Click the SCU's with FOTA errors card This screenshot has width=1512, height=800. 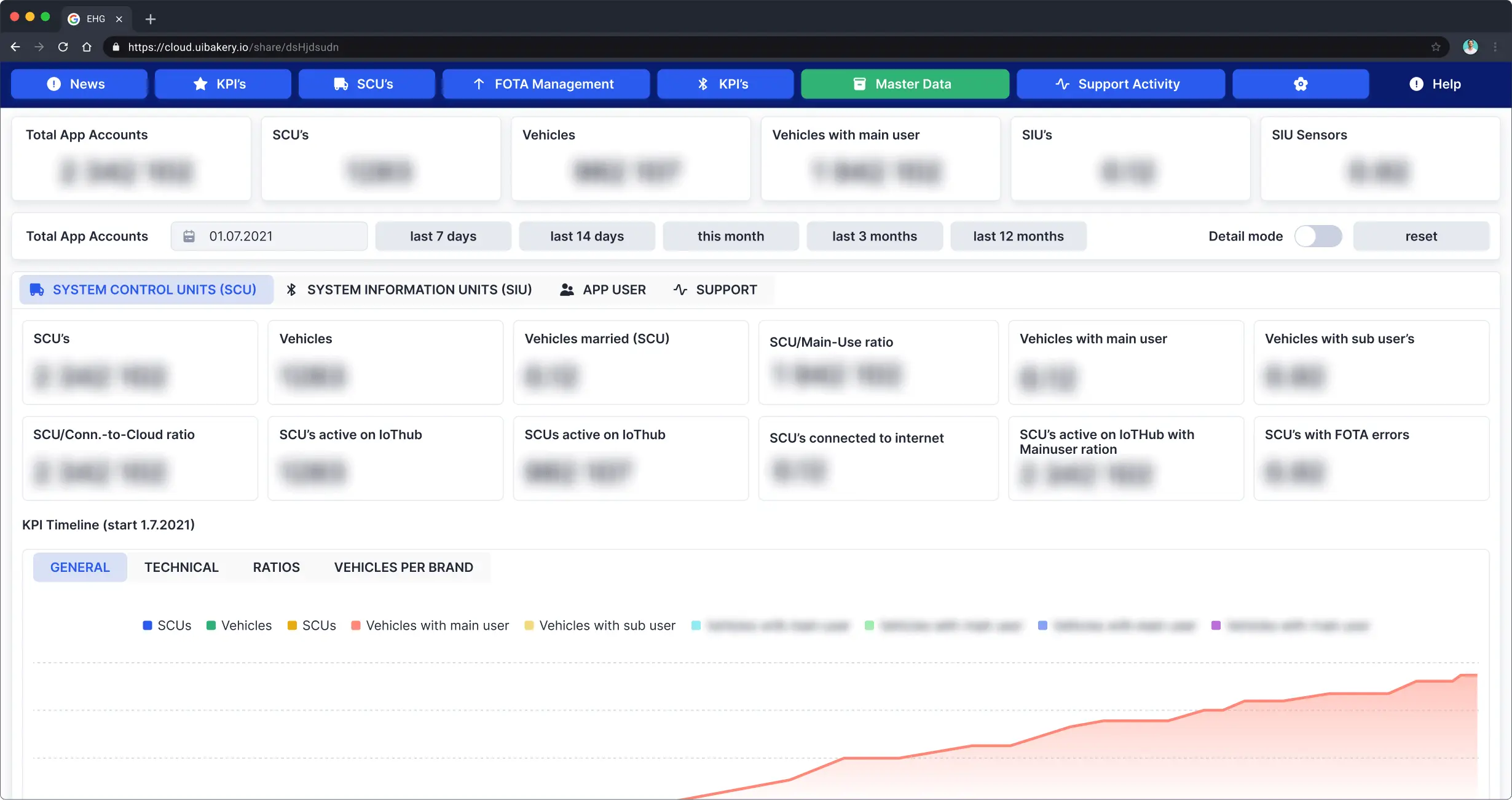click(x=1371, y=458)
